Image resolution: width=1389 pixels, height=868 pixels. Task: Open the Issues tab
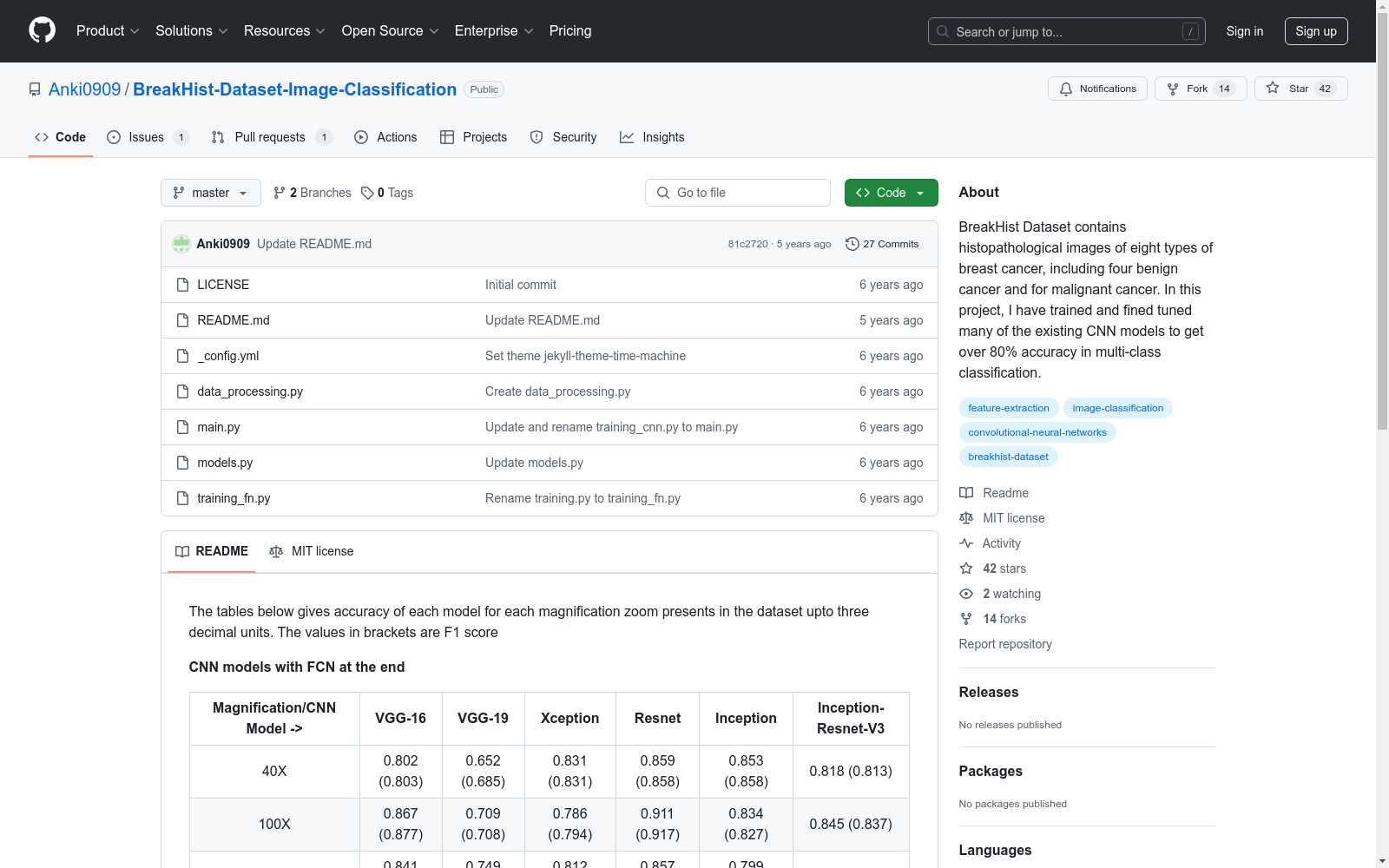147,137
